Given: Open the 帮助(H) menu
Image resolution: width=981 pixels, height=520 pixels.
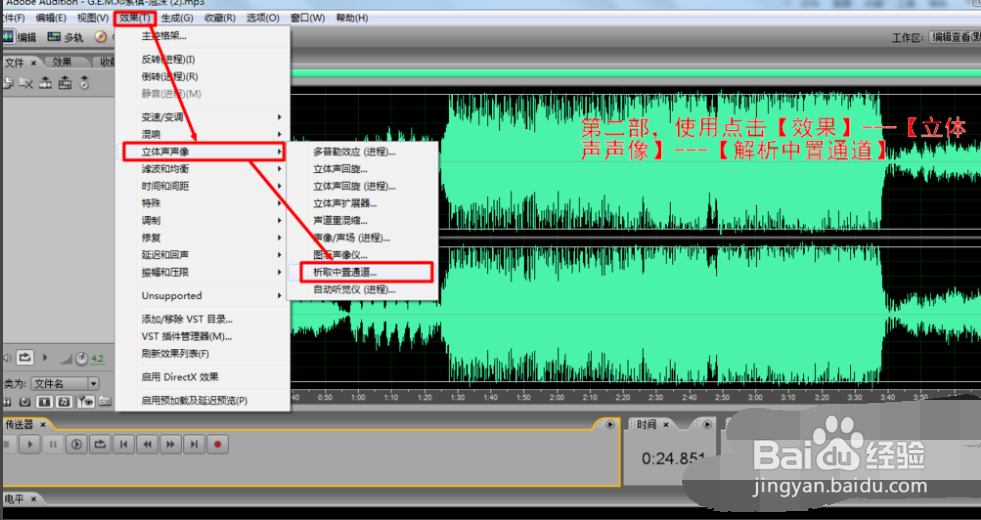Looking at the screenshot, I should [352, 18].
